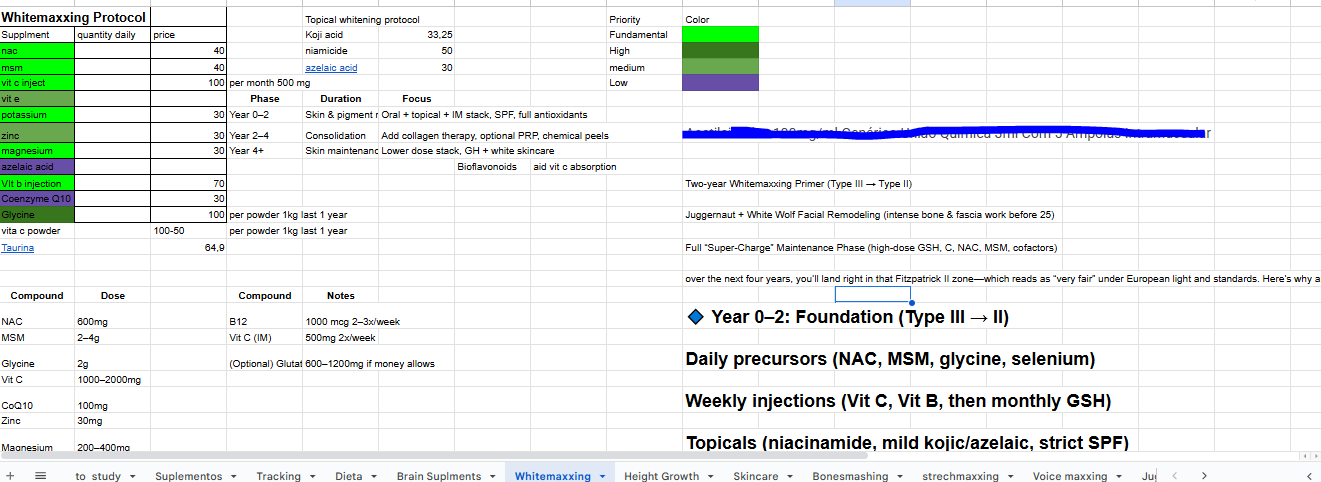Click the horizontal scrollbar left arrow
This screenshot has width=1321, height=482.
coord(1302,457)
